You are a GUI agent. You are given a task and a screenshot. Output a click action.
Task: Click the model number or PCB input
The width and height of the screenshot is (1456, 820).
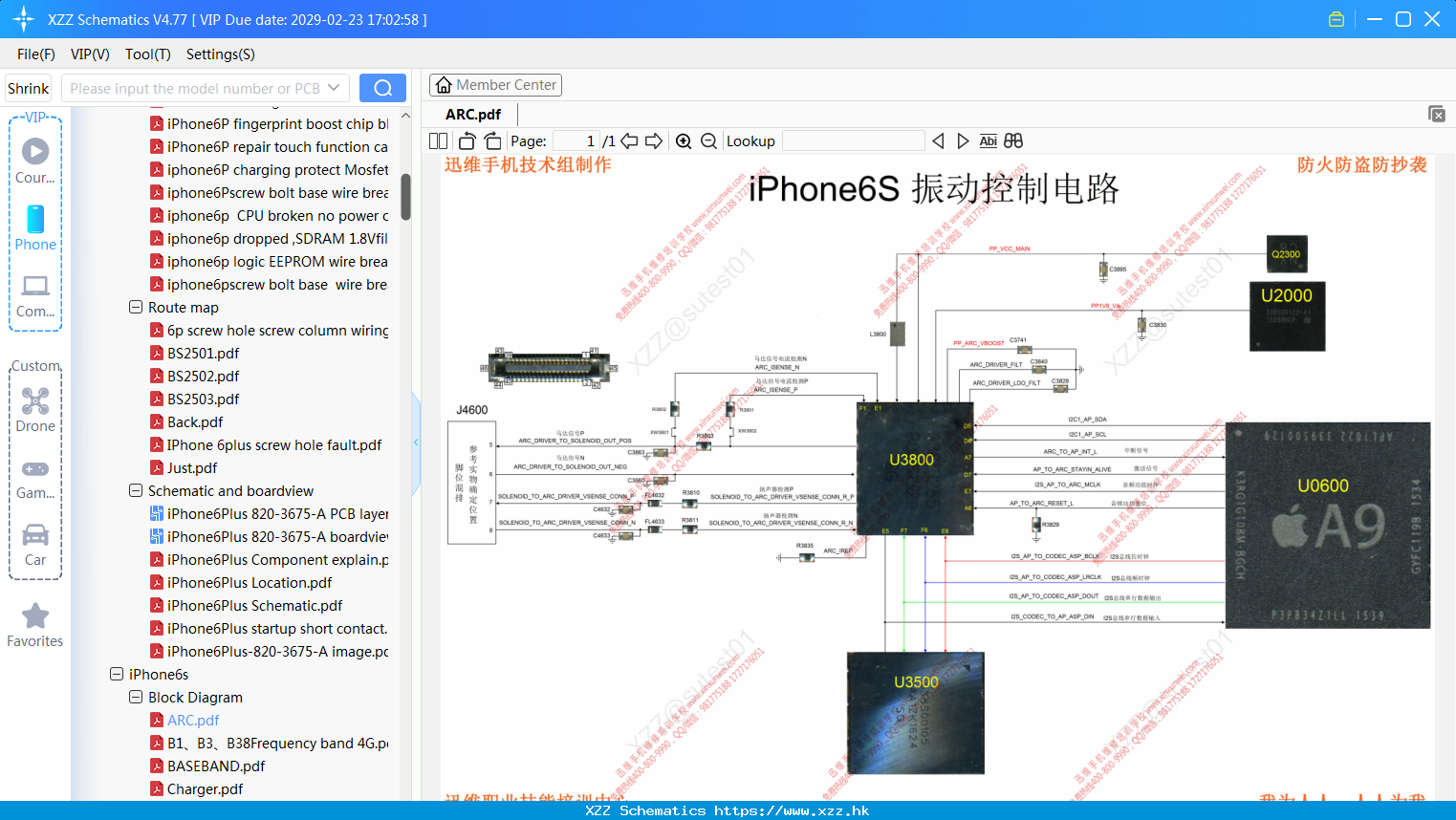click(x=195, y=88)
